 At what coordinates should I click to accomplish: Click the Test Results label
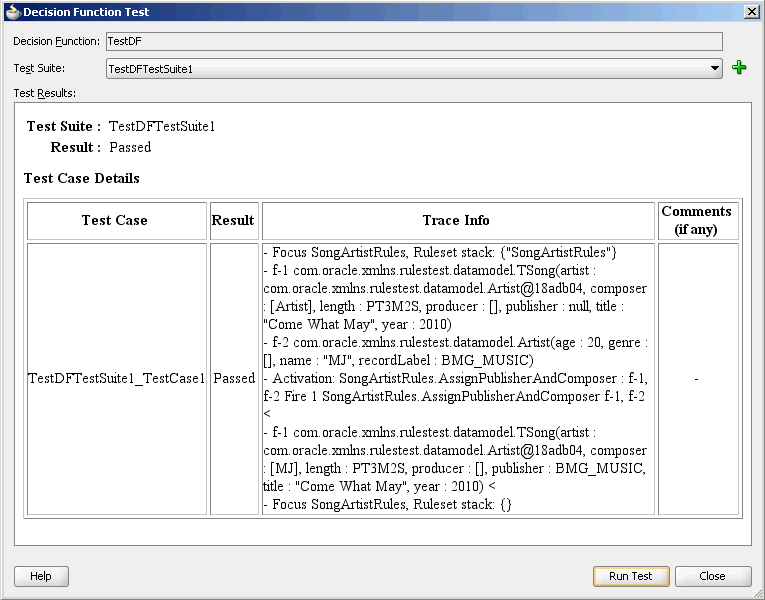point(45,93)
